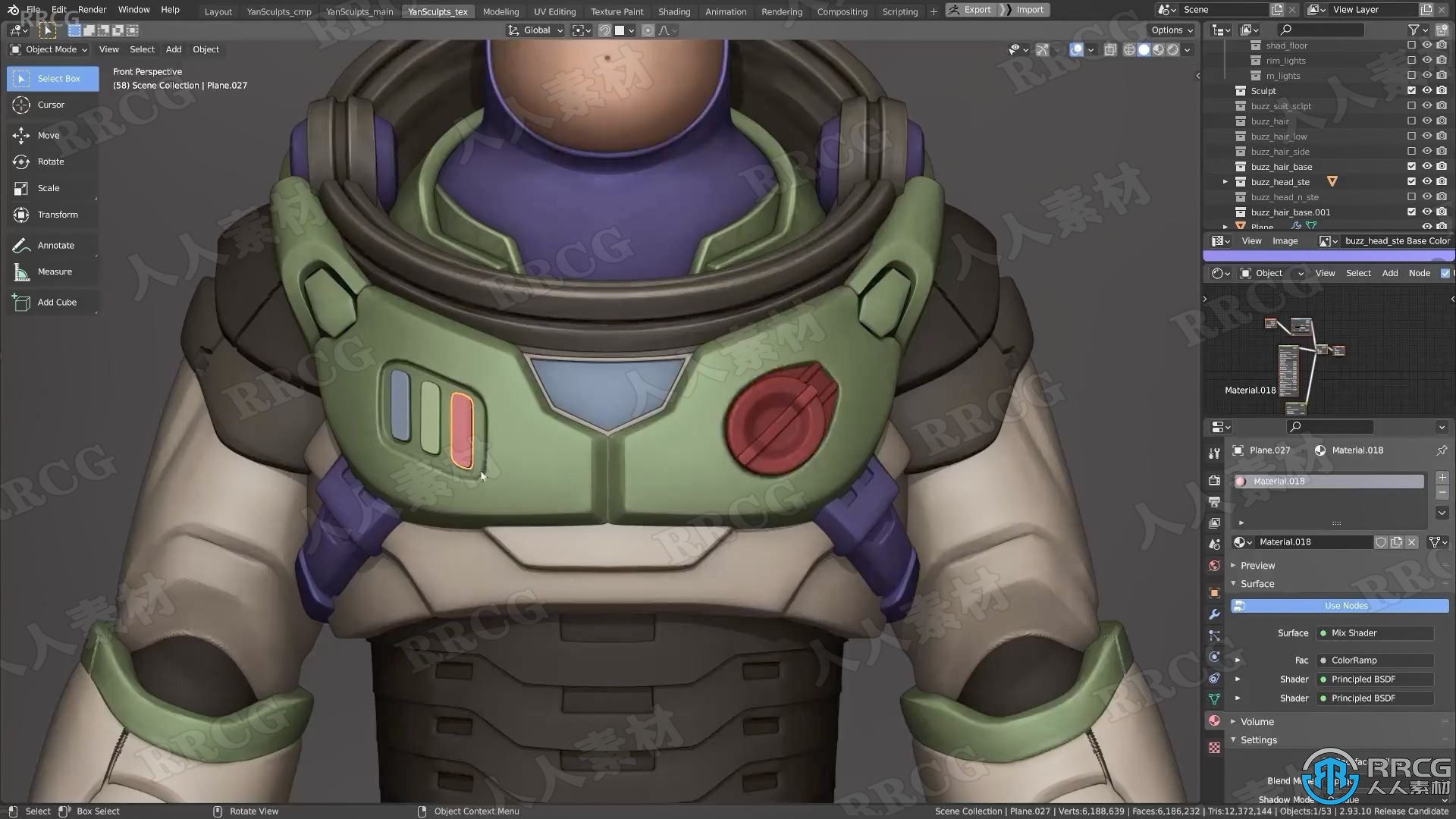Expand the Fac ColorRamp input
Screen dimensions: 1456x819
point(1238,661)
